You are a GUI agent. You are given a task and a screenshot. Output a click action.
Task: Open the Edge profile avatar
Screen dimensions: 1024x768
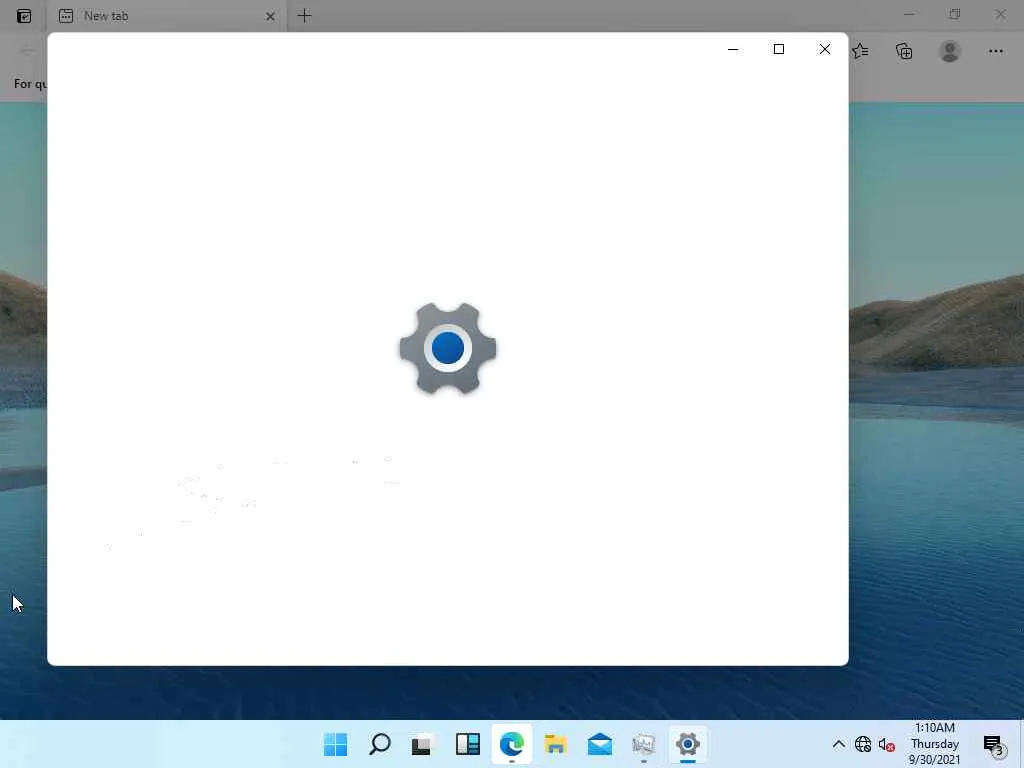tap(950, 51)
